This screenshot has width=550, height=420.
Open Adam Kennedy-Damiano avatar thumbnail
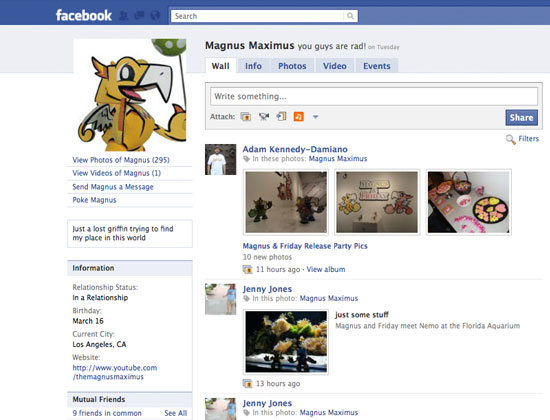click(x=220, y=159)
